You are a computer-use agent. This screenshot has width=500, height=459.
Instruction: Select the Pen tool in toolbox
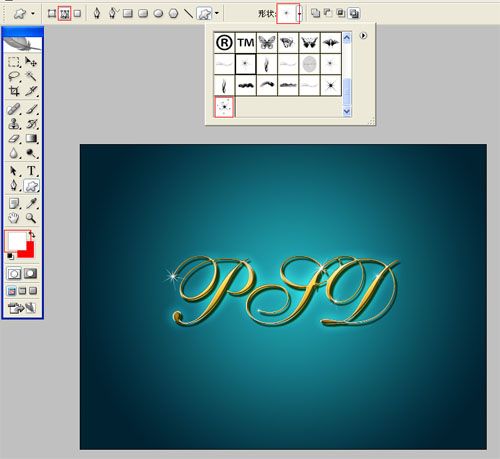pyautogui.click(x=14, y=185)
